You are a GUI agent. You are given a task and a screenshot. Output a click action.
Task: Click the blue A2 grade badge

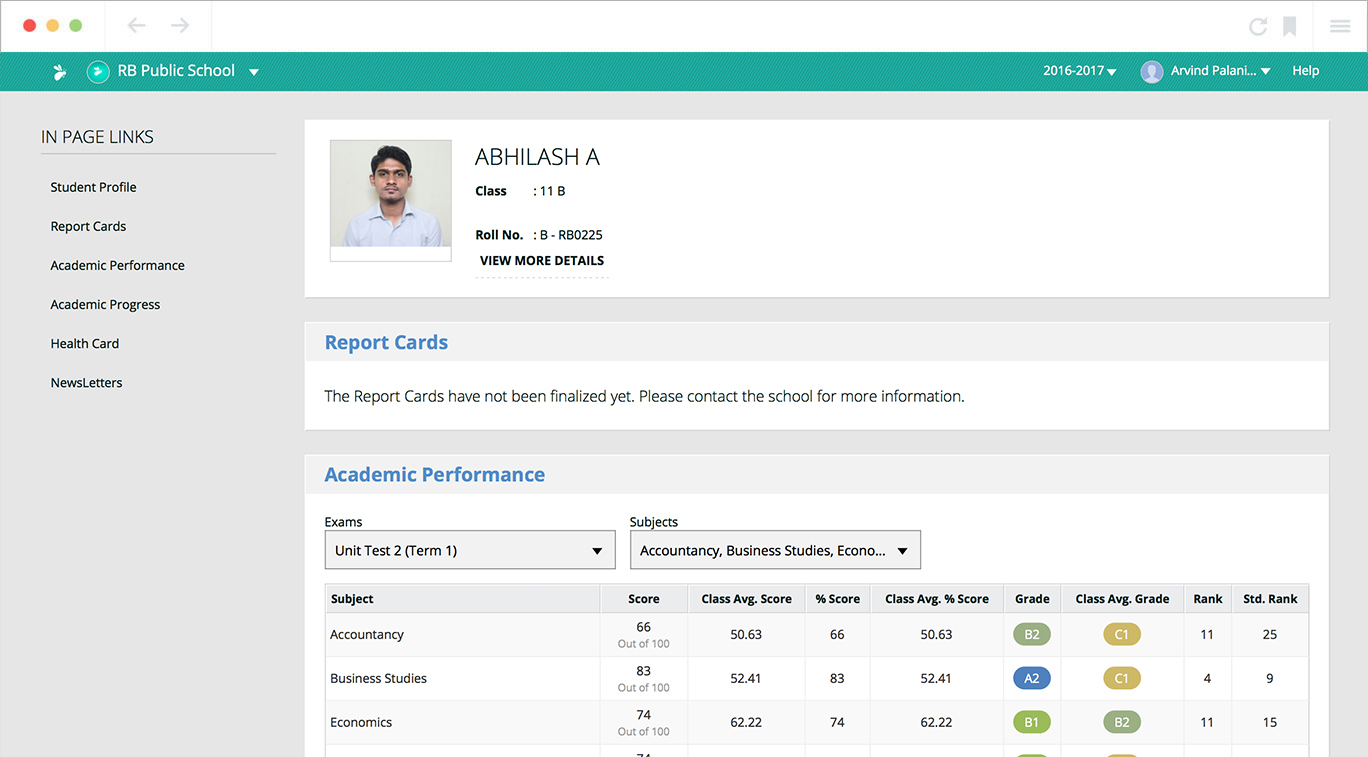(x=1032, y=678)
